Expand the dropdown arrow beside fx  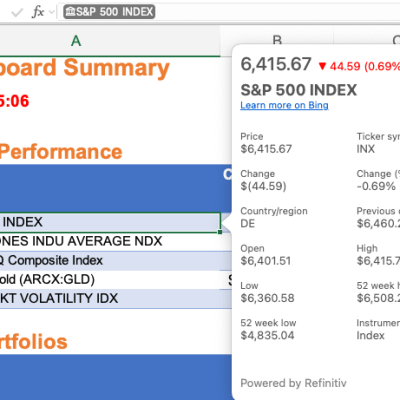[x=51, y=13]
